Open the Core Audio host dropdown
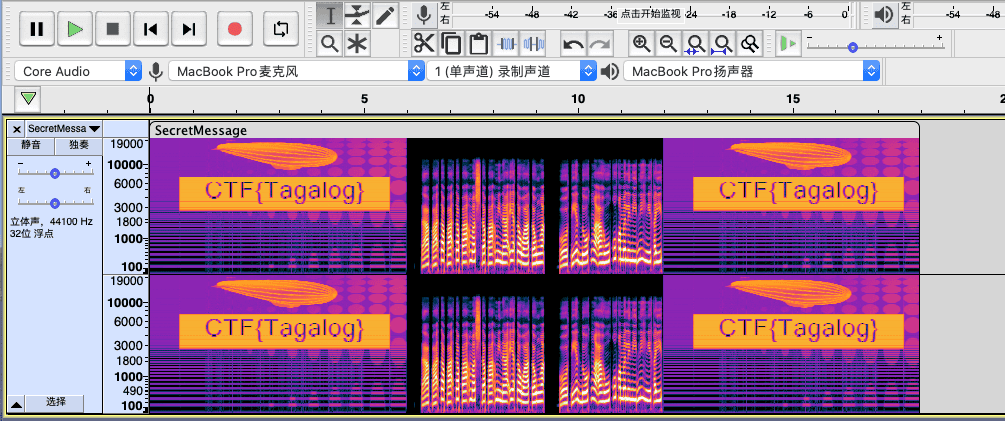 tap(78, 71)
